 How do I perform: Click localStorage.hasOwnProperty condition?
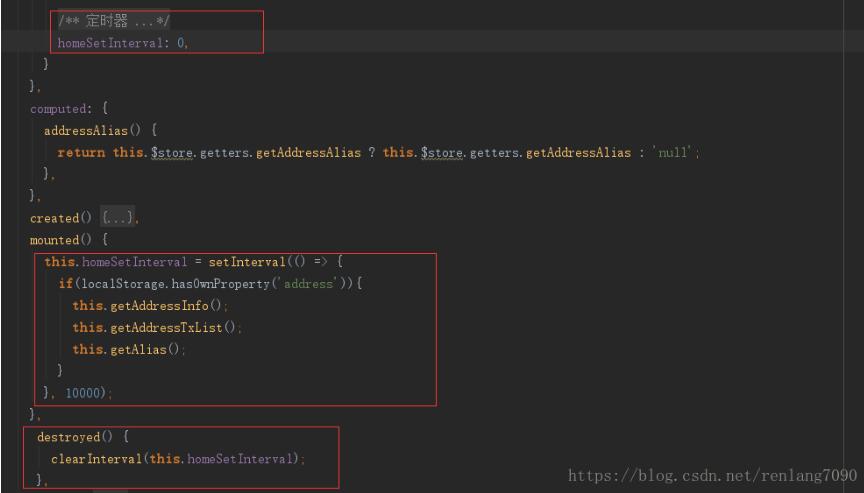click(176, 284)
